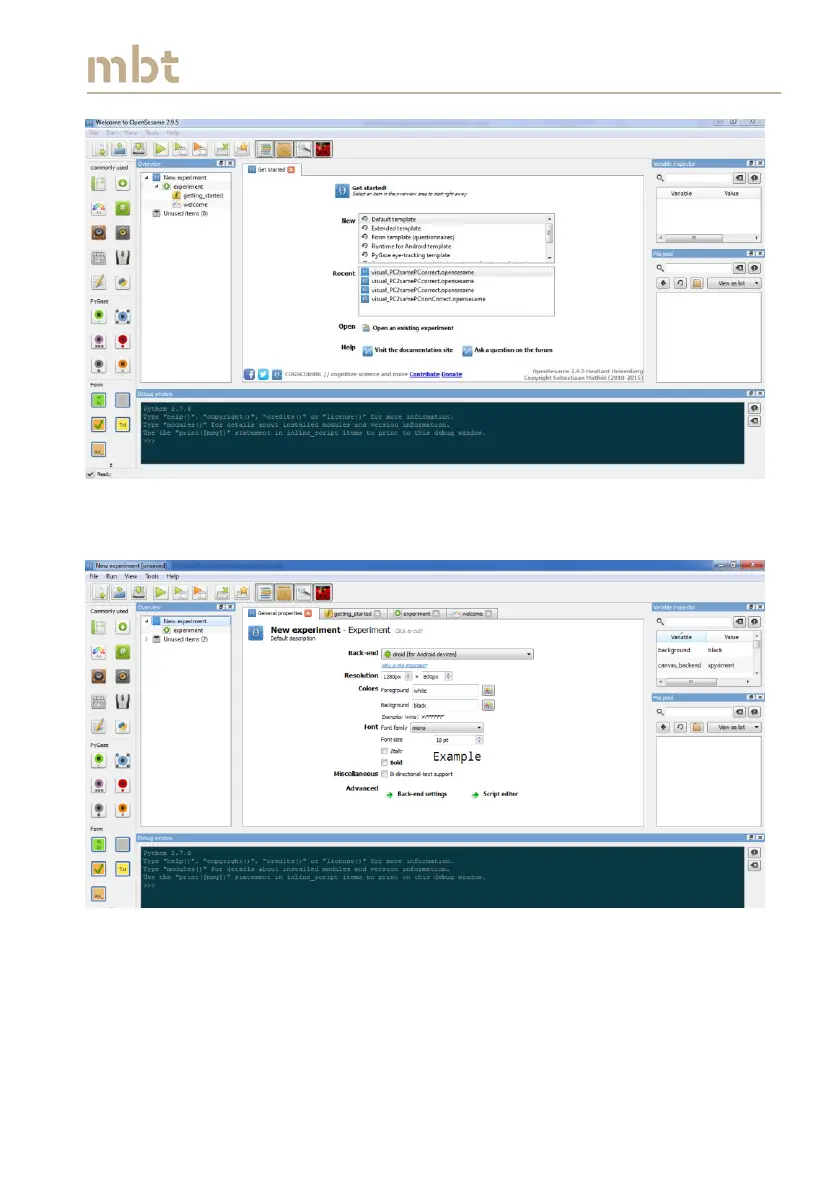Pick the green sequence item icon in the New experiment [unsaved] palette
Viewport: 839px width, 1191px height.
tap(122, 627)
